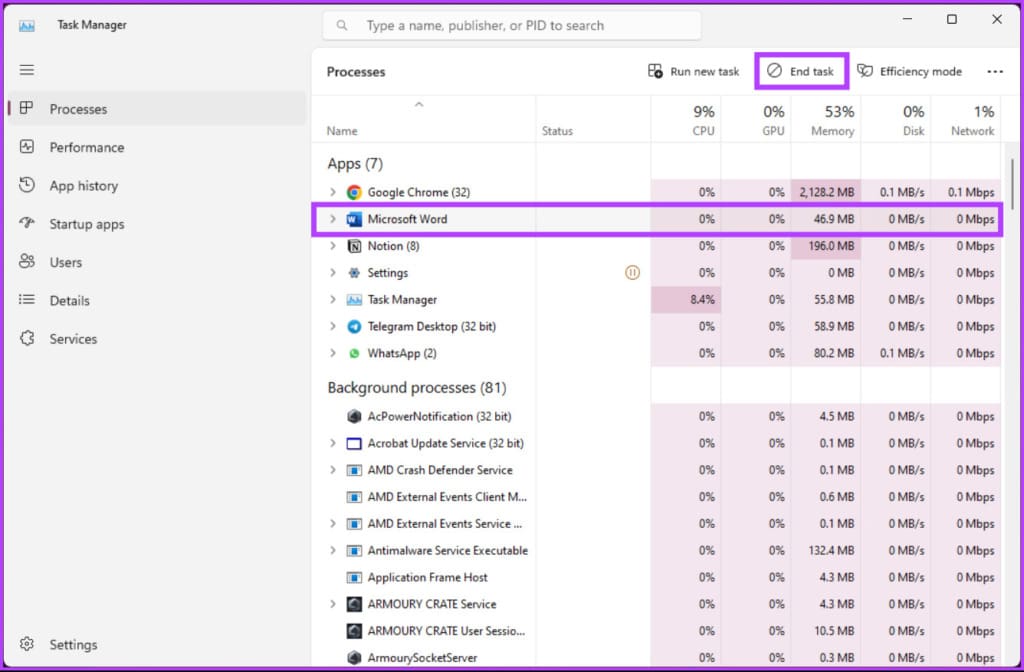The width and height of the screenshot is (1024, 672).
Task: Click the Task Manager app icon in title bar
Action: 27,25
